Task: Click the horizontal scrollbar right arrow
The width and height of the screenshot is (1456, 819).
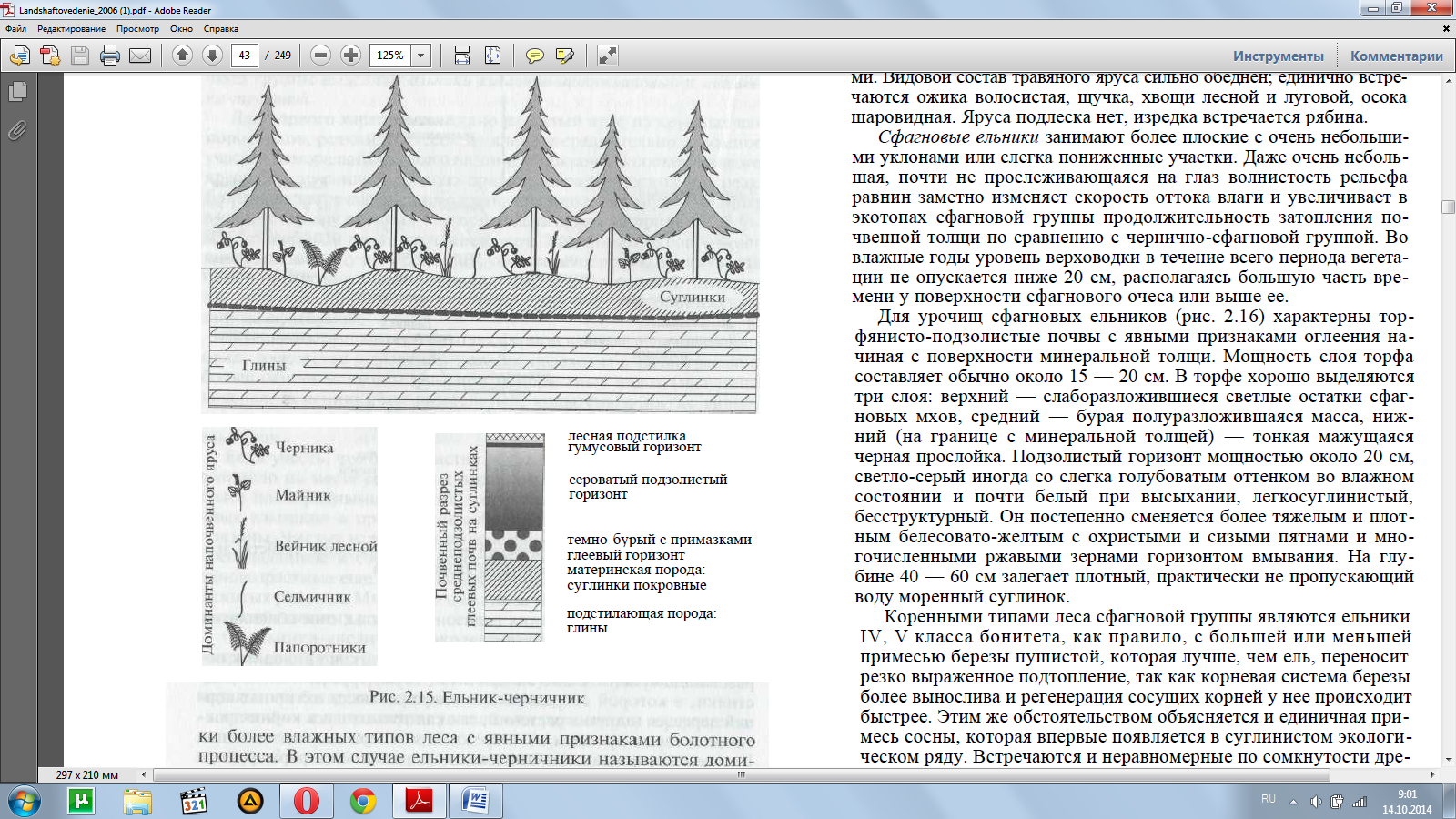Action: coord(1433,775)
